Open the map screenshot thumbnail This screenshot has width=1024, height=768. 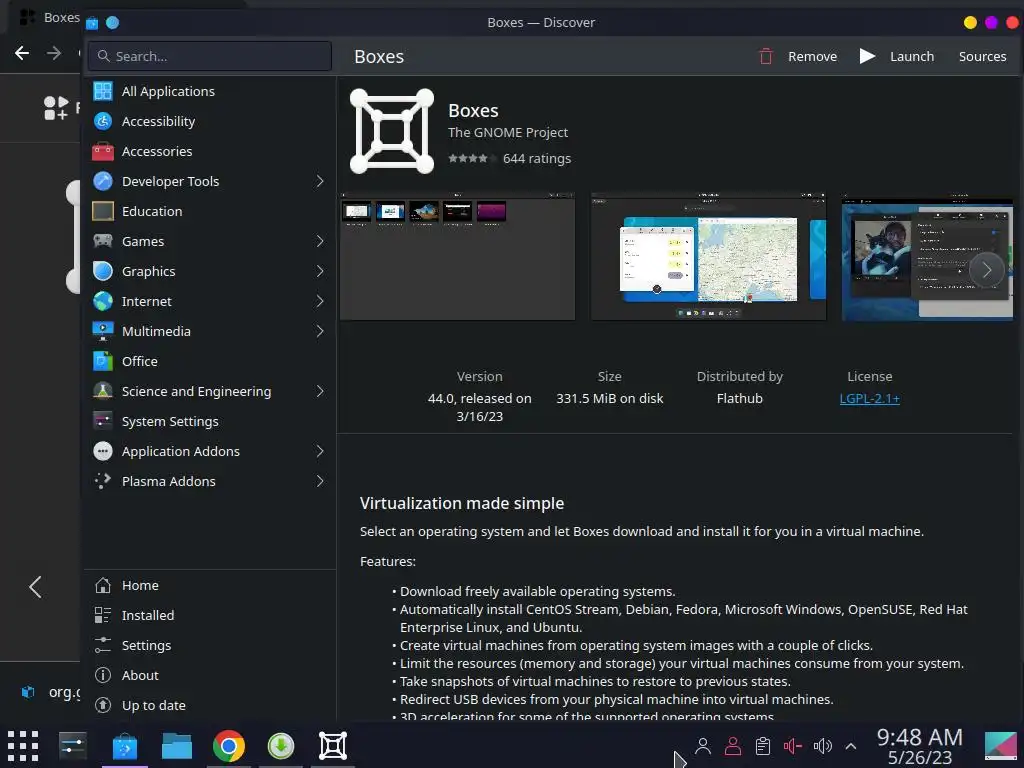point(709,257)
